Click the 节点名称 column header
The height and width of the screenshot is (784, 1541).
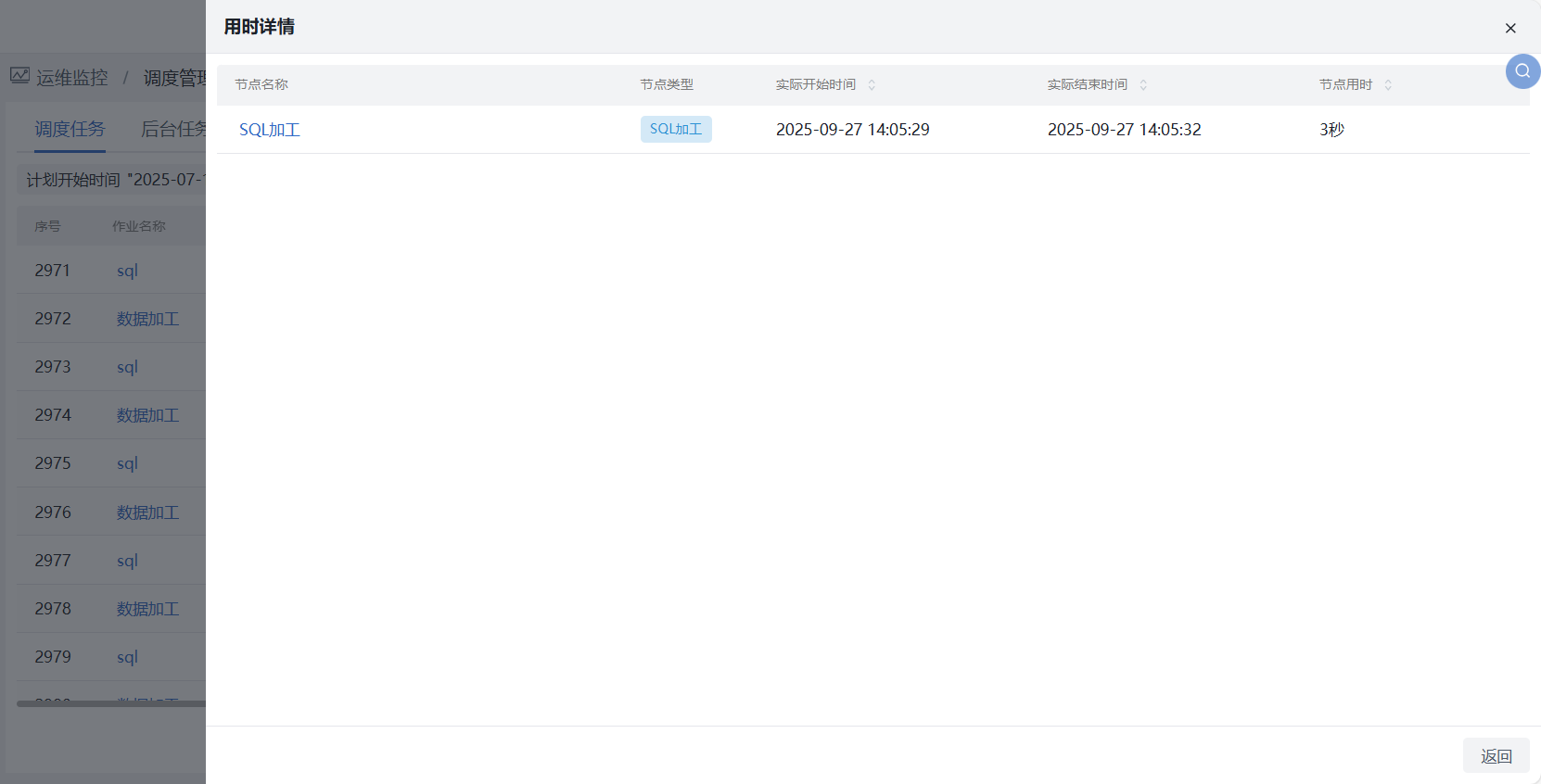[x=261, y=85]
